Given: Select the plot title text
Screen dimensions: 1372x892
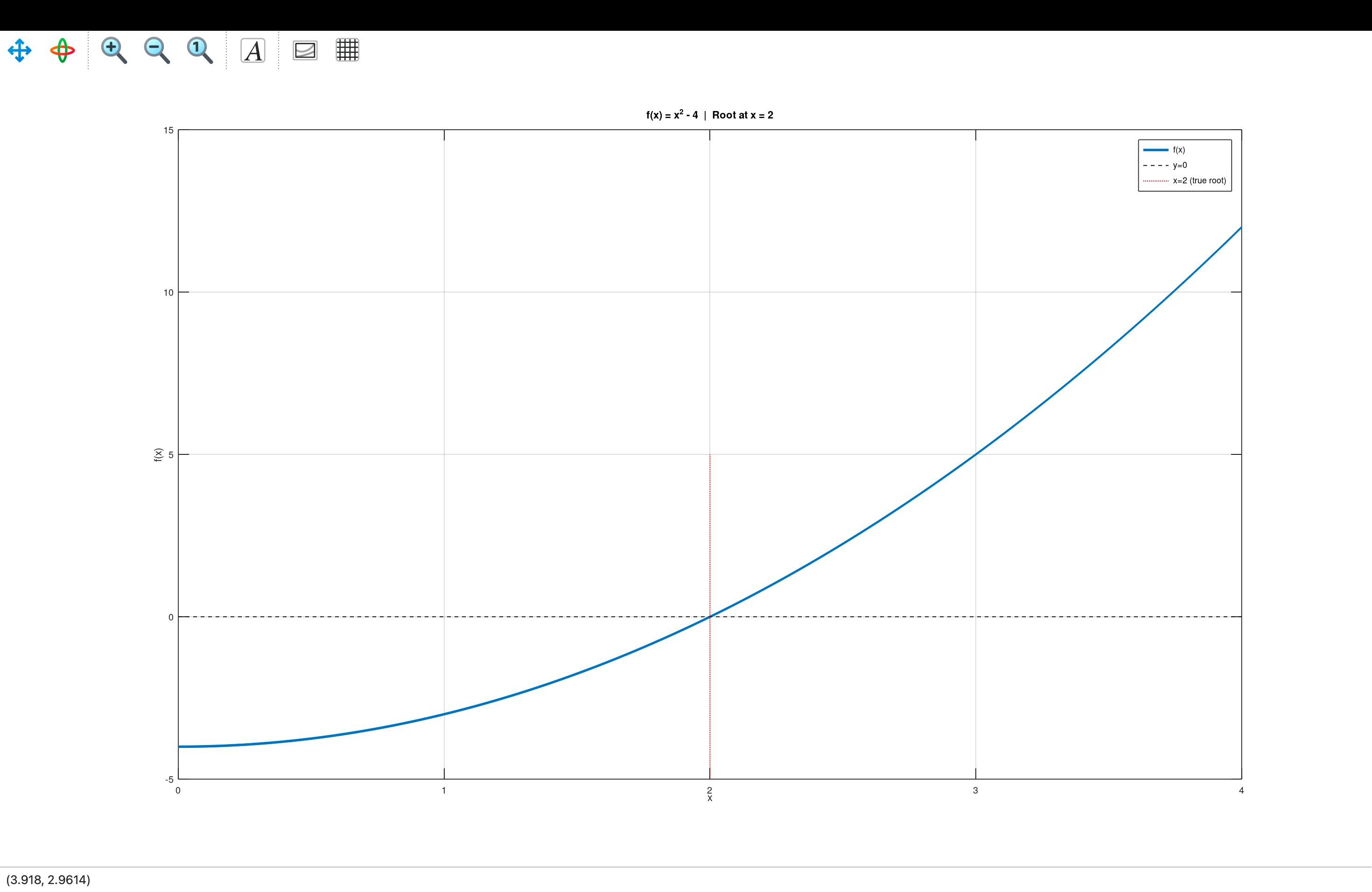Looking at the screenshot, I should [710, 114].
